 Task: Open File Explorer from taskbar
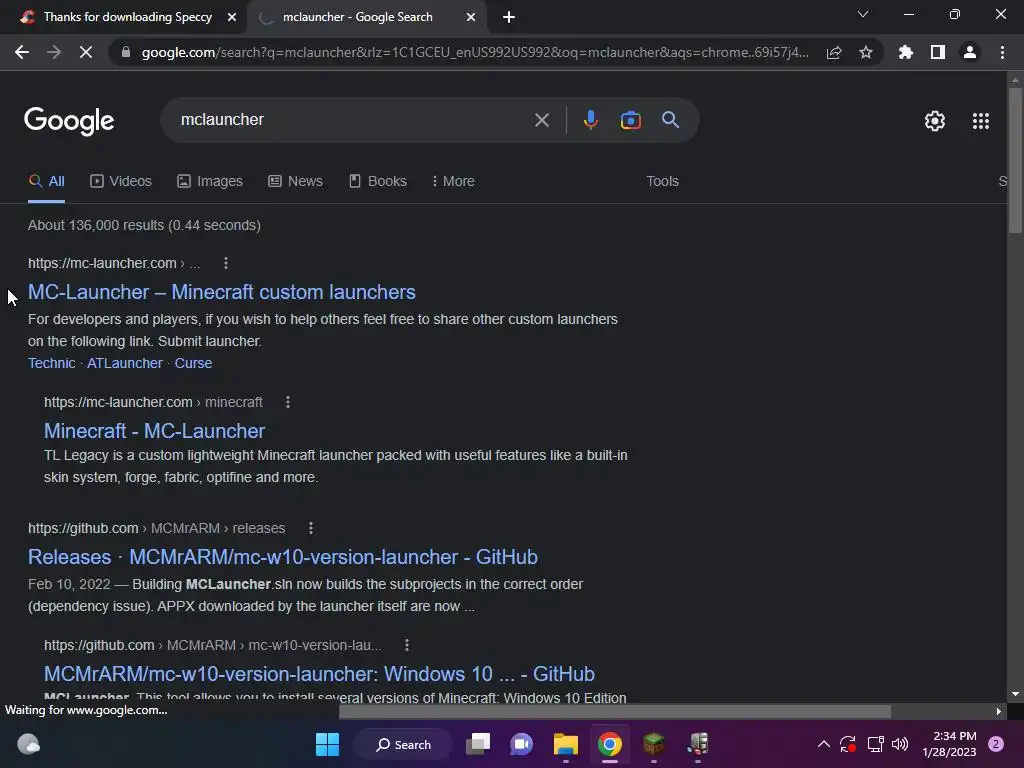point(566,744)
